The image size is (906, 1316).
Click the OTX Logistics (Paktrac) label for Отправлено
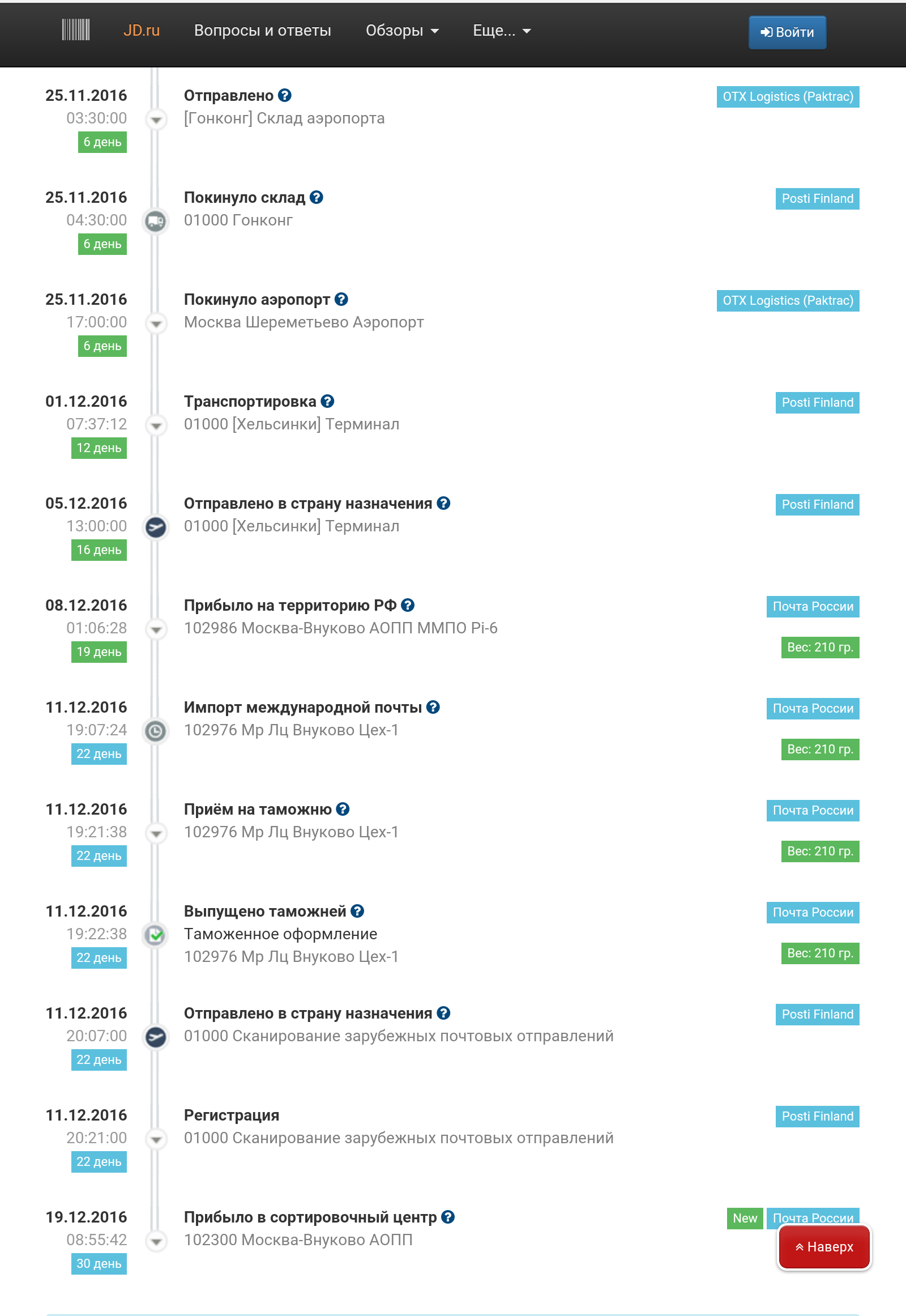(x=788, y=96)
